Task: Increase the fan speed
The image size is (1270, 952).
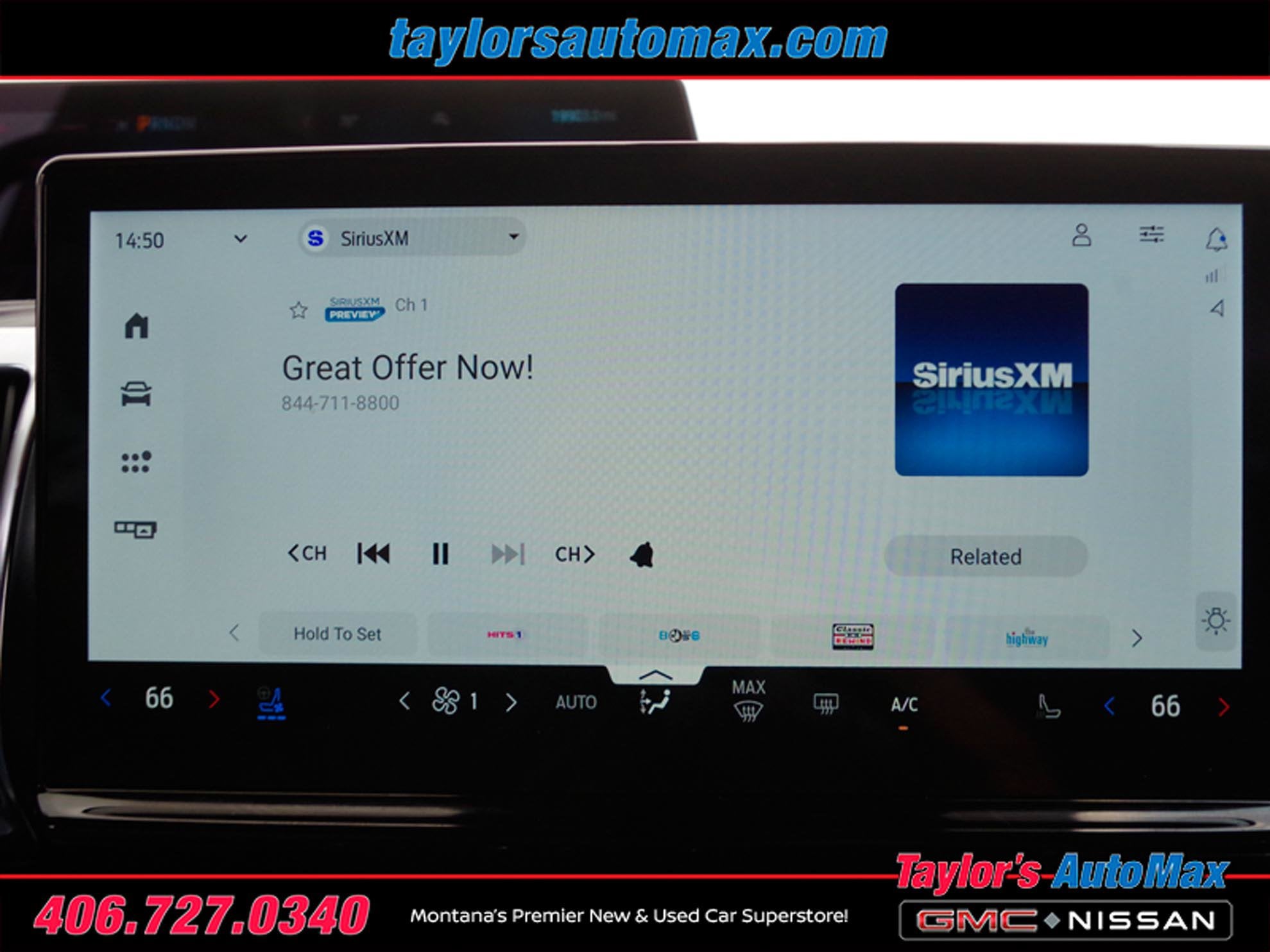Action: click(x=511, y=702)
